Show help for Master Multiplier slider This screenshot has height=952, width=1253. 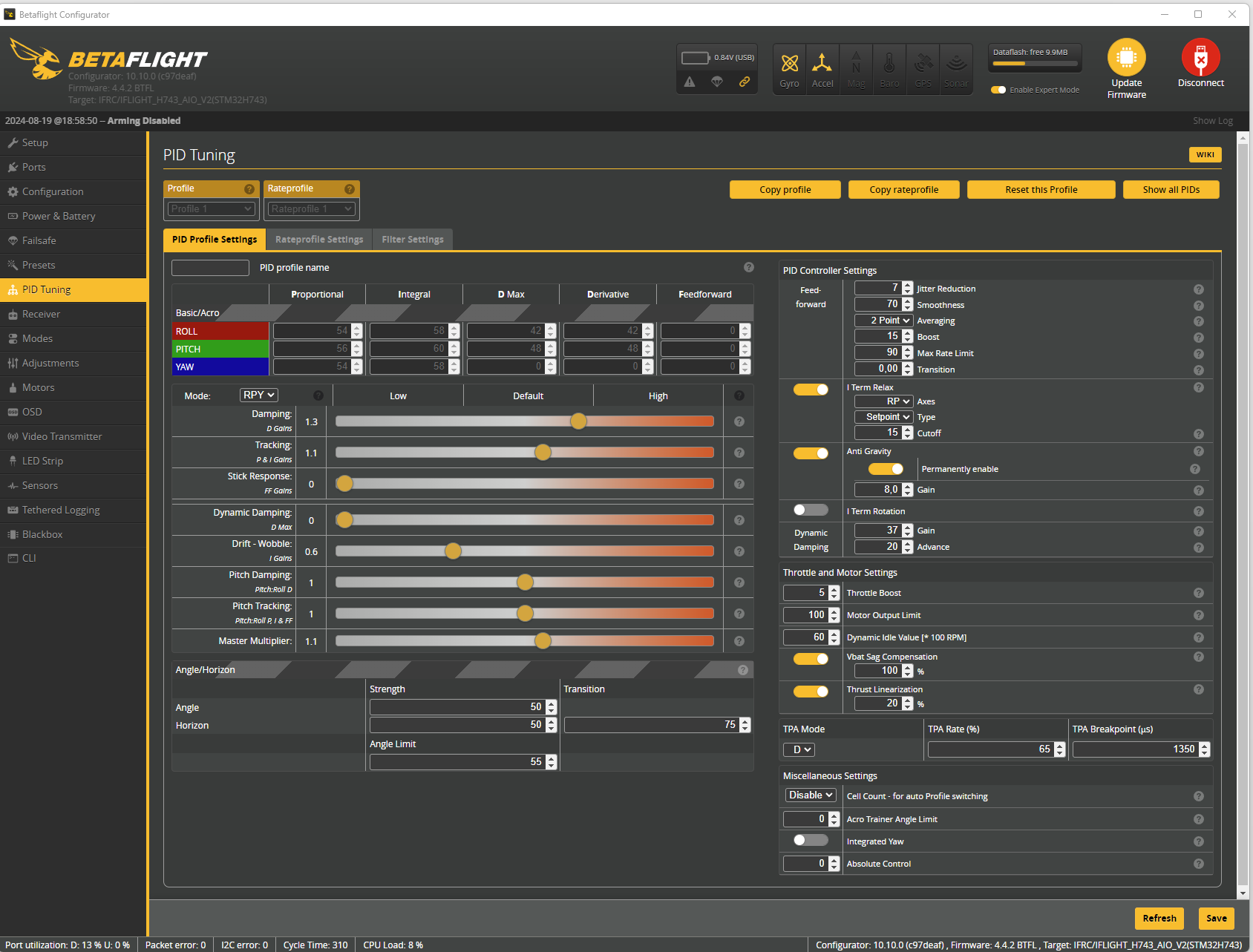click(739, 641)
